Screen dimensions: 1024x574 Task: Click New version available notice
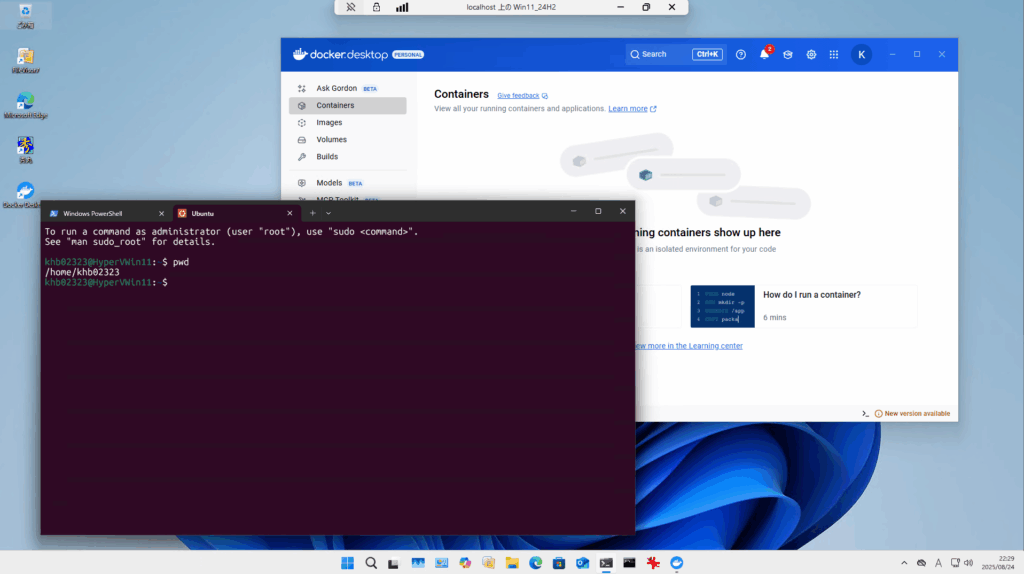pos(912,413)
